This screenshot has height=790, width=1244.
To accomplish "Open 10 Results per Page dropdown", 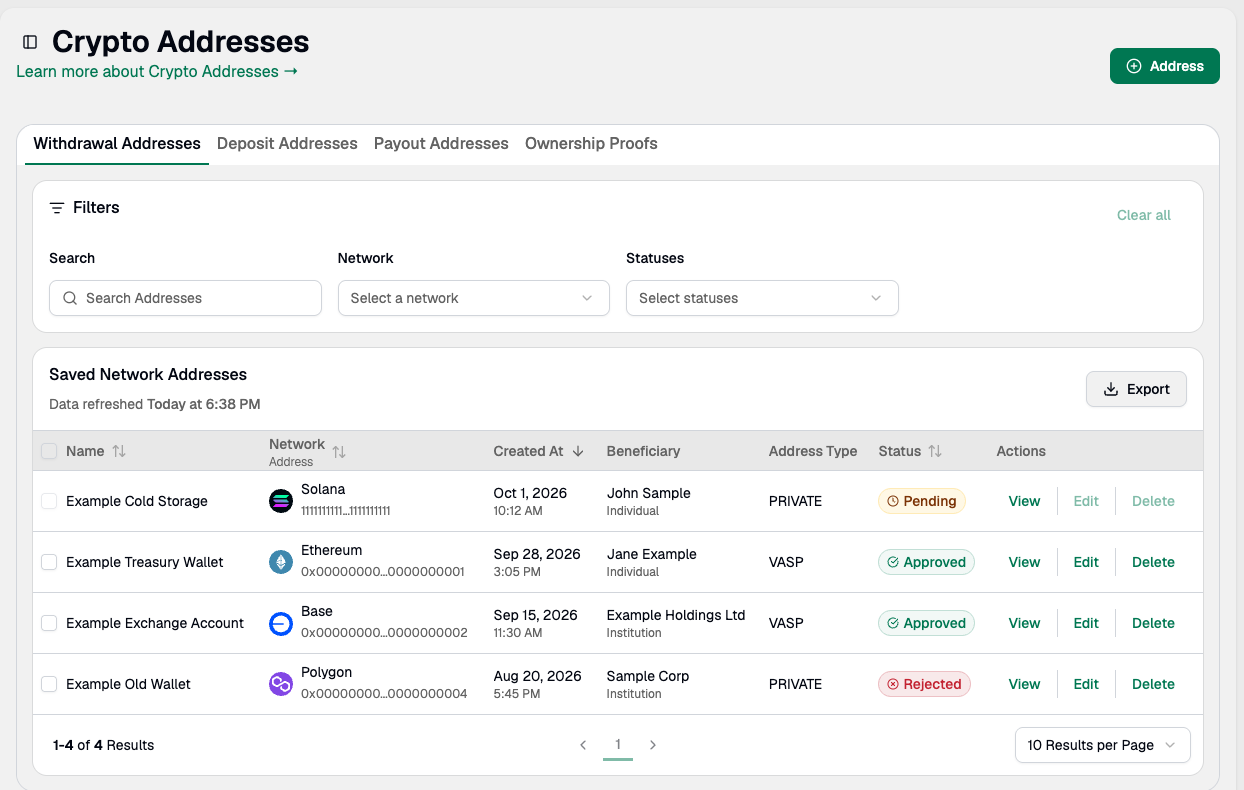I will pyautogui.click(x=1103, y=745).
